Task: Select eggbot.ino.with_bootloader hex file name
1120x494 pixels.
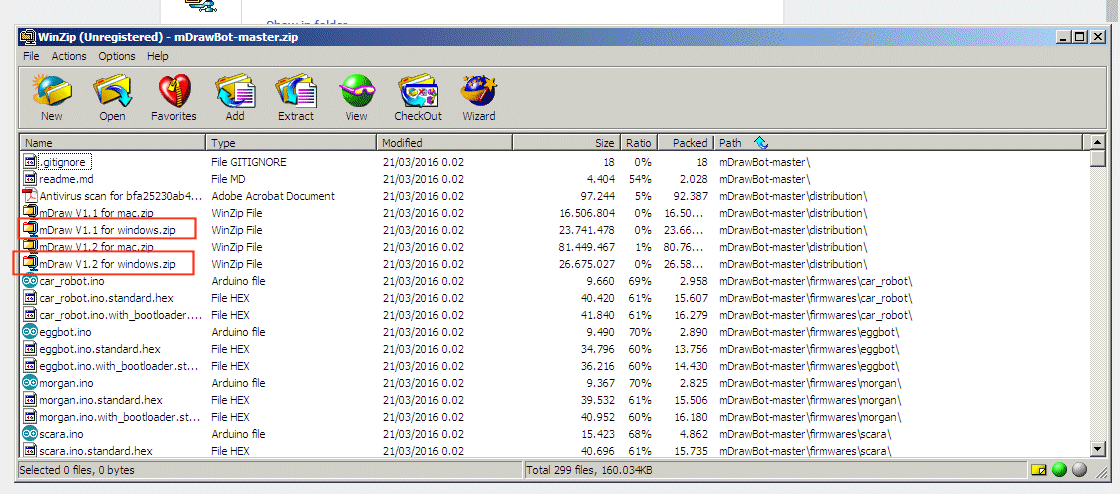Action: pyautogui.click(x=119, y=366)
